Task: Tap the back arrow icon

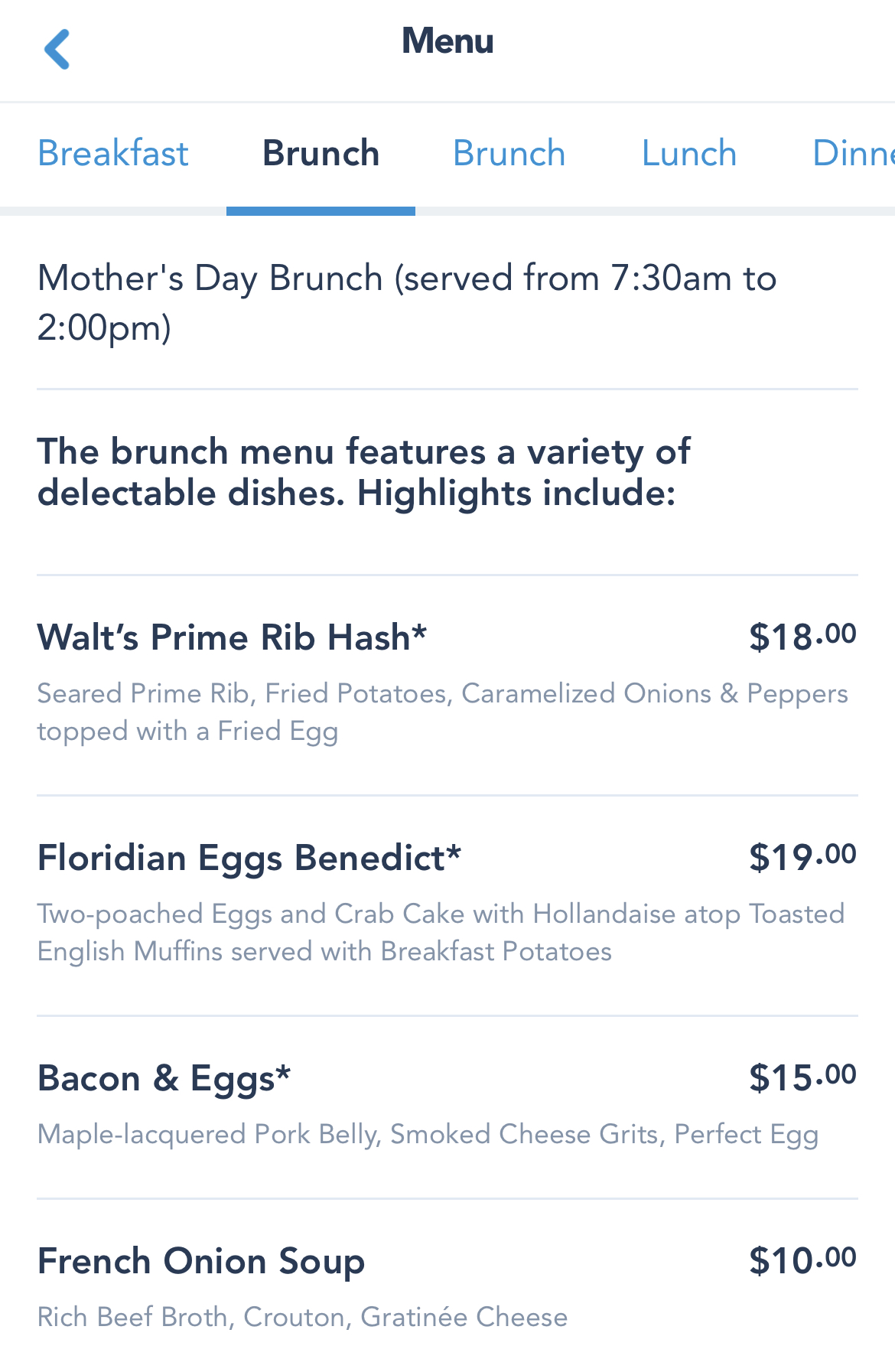Action: [57, 50]
